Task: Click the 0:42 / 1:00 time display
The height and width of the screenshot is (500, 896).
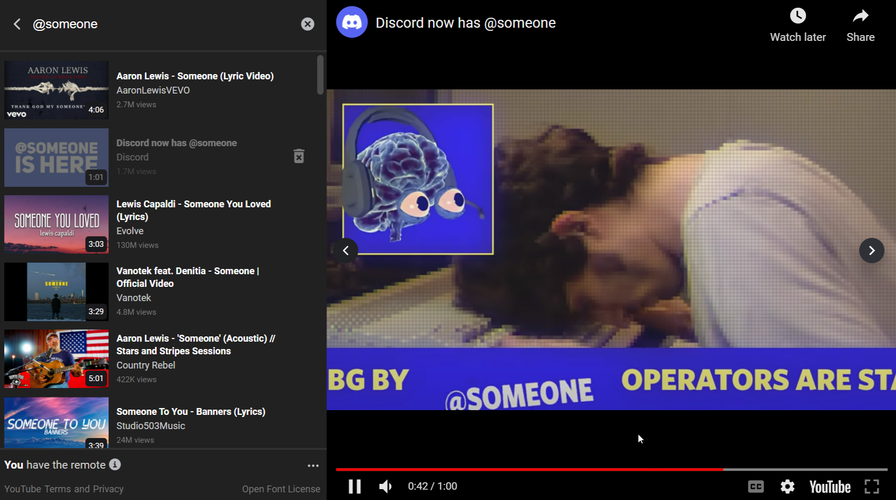Action: click(x=432, y=486)
